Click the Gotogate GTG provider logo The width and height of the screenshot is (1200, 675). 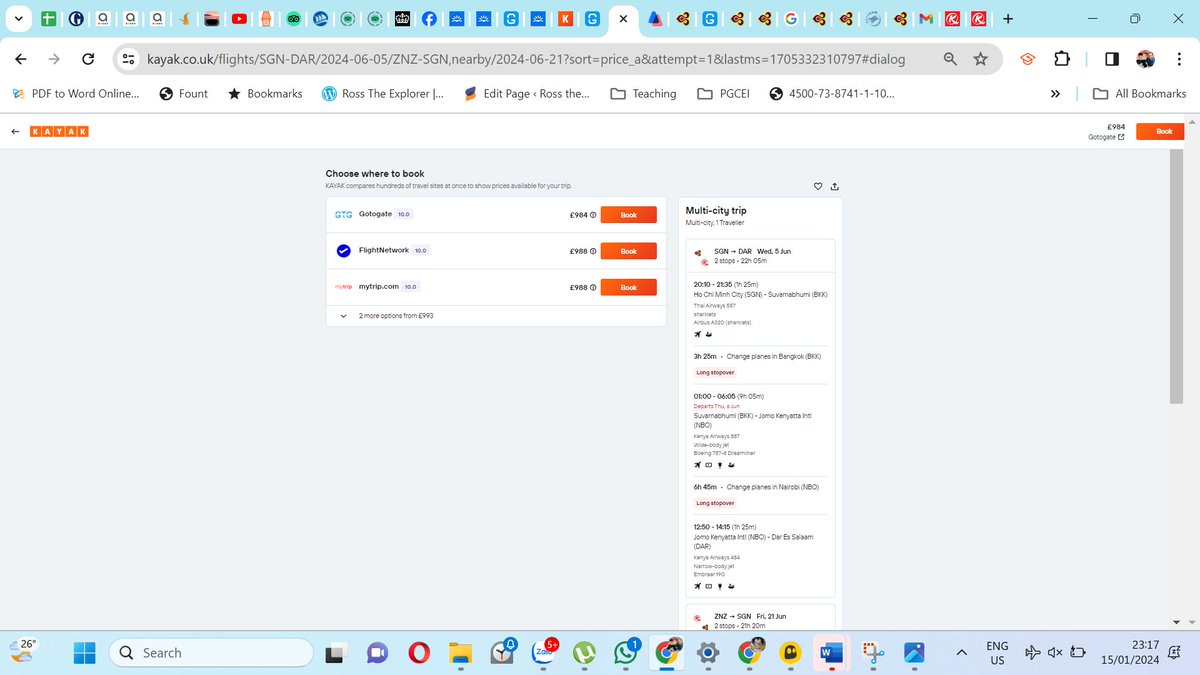(344, 214)
